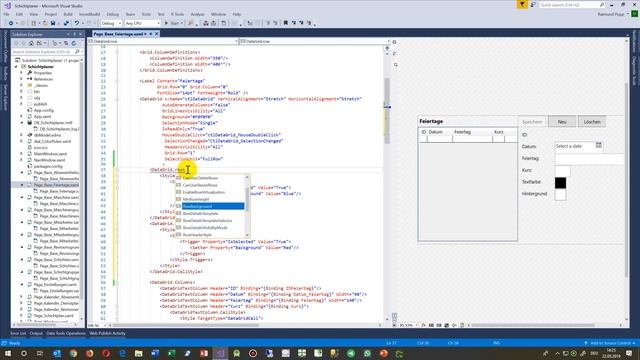Image resolution: width=640 pixels, height=360 pixels.
Task: Open the File menu
Action: point(7,14)
